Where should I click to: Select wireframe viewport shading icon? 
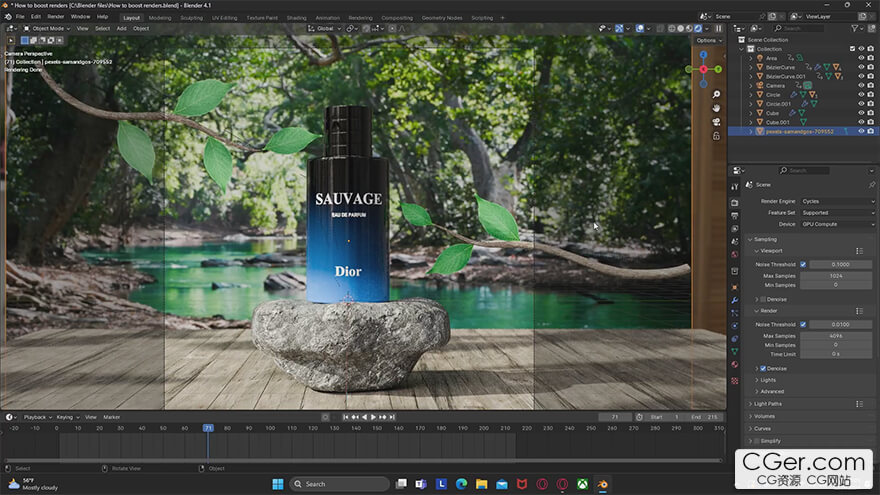(x=672, y=28)
